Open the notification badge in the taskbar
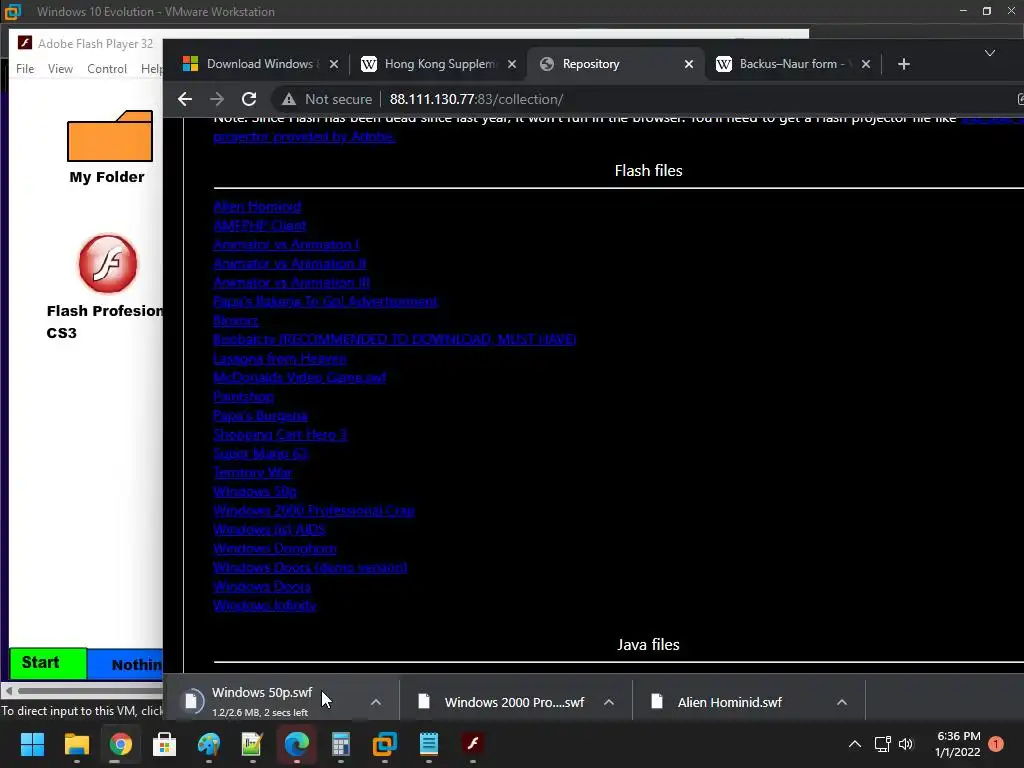The image size is (1024, 768). coord(996,744)
